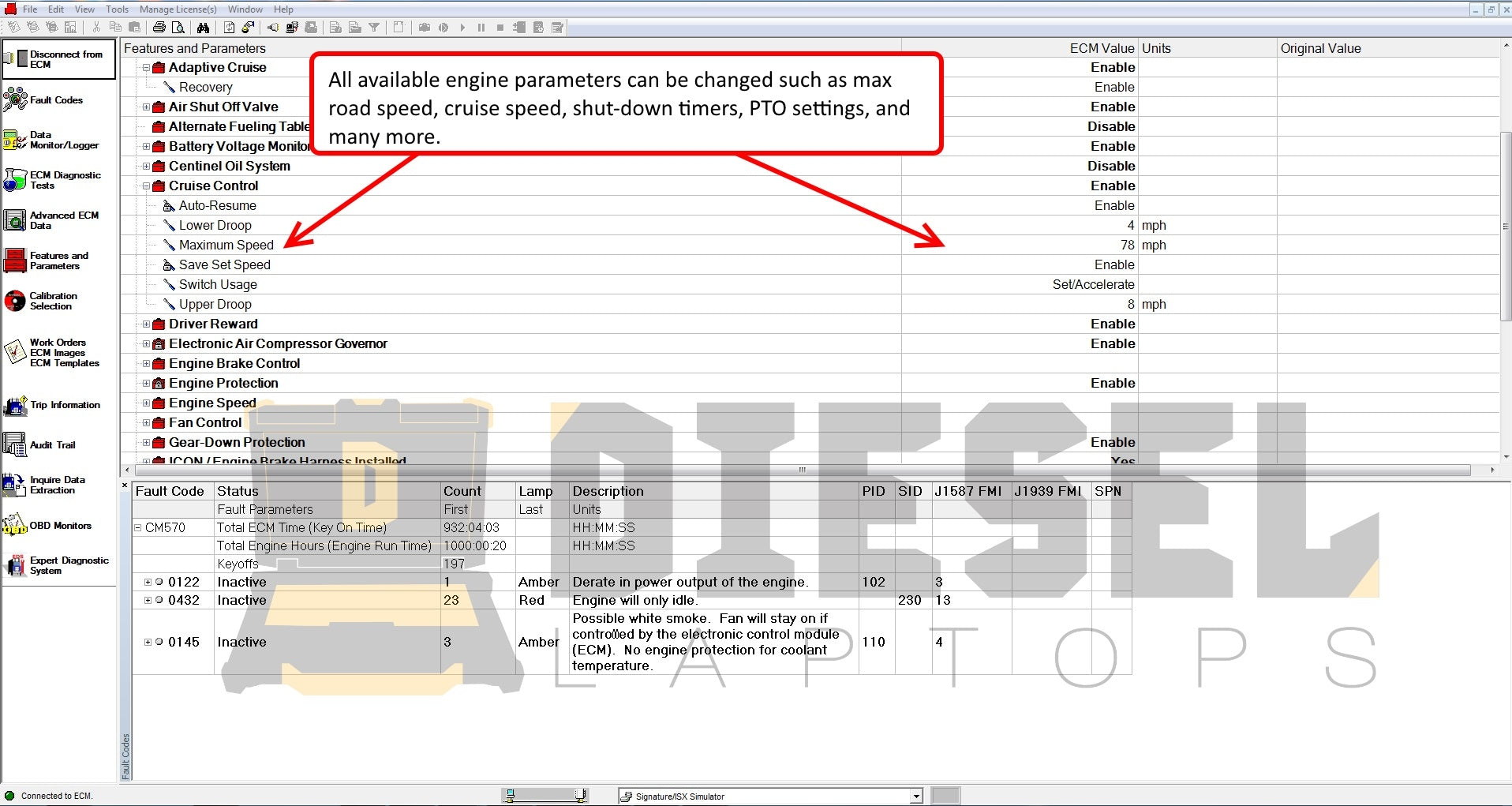Open Data Monitor/Logger panel
Viewport: 1512px width, 806px height.
click(x=63, y=141)
